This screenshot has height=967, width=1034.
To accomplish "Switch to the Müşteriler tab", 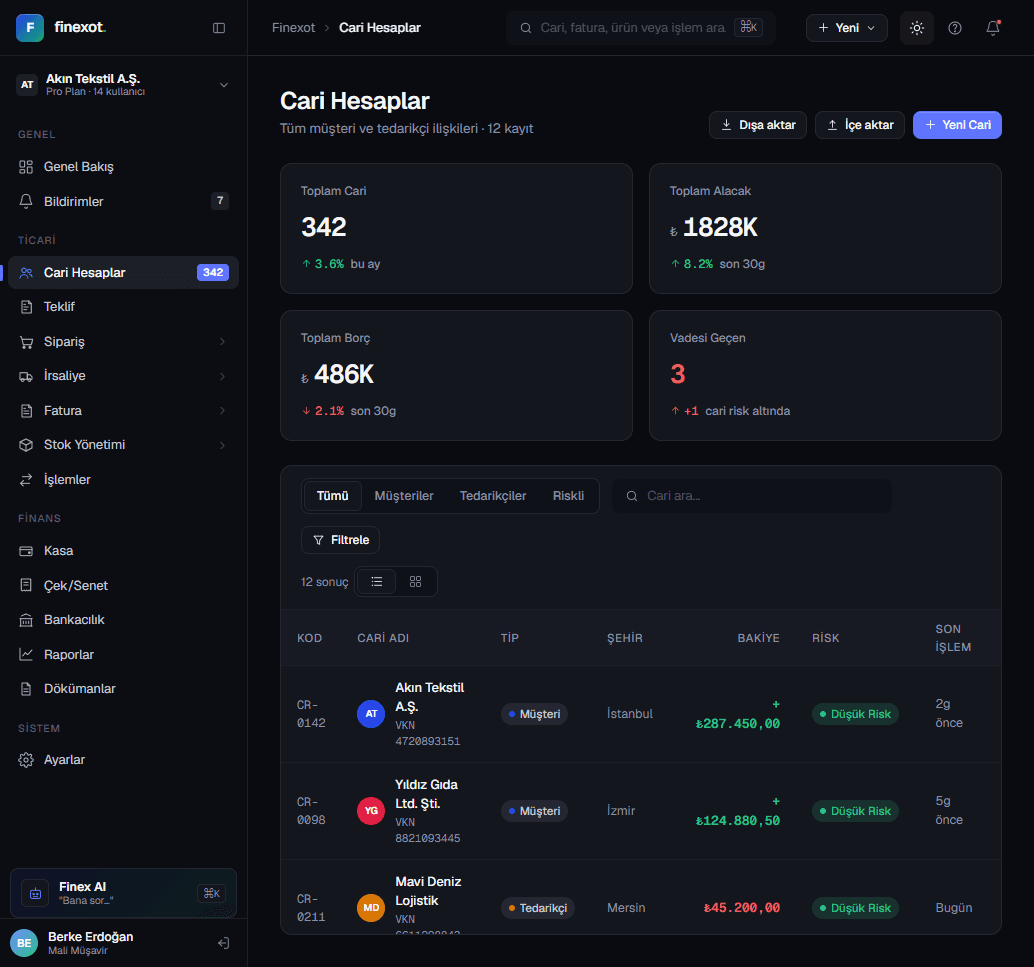I will (x=404, y=496).
